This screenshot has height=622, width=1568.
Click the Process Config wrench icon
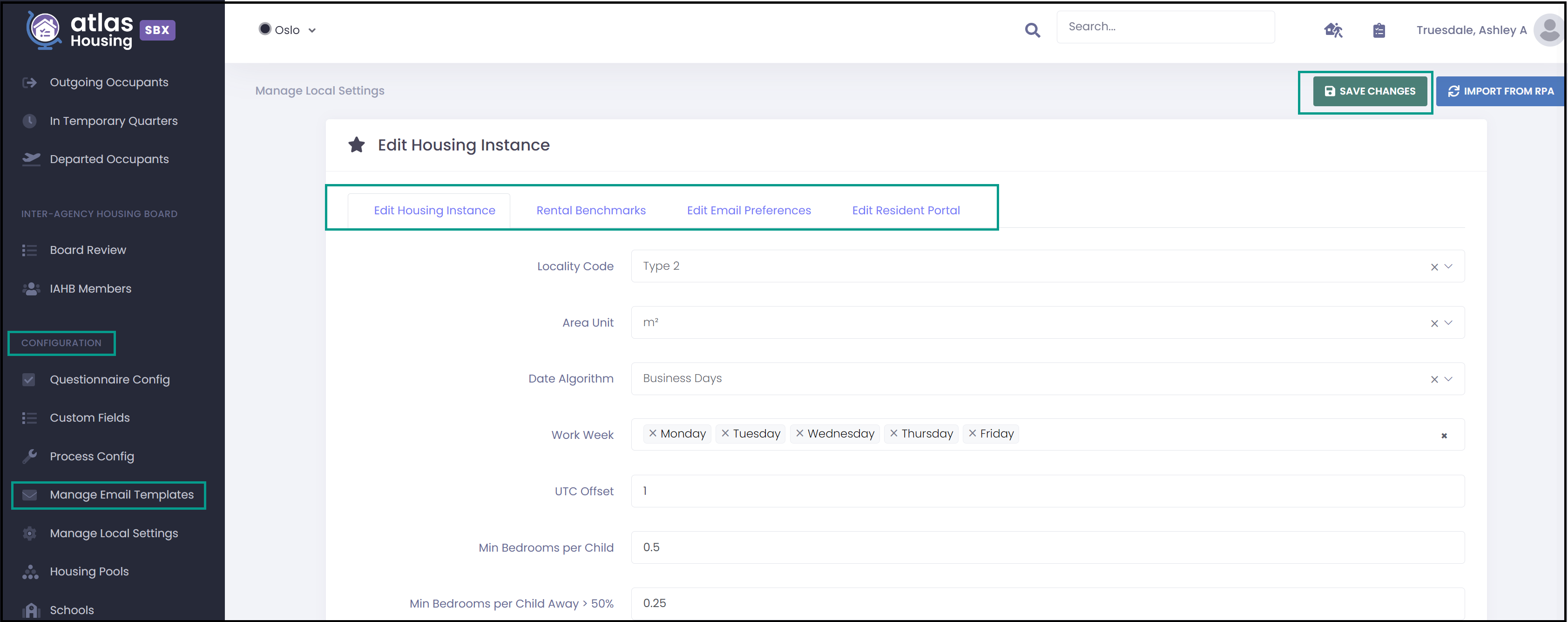point(29,456)
